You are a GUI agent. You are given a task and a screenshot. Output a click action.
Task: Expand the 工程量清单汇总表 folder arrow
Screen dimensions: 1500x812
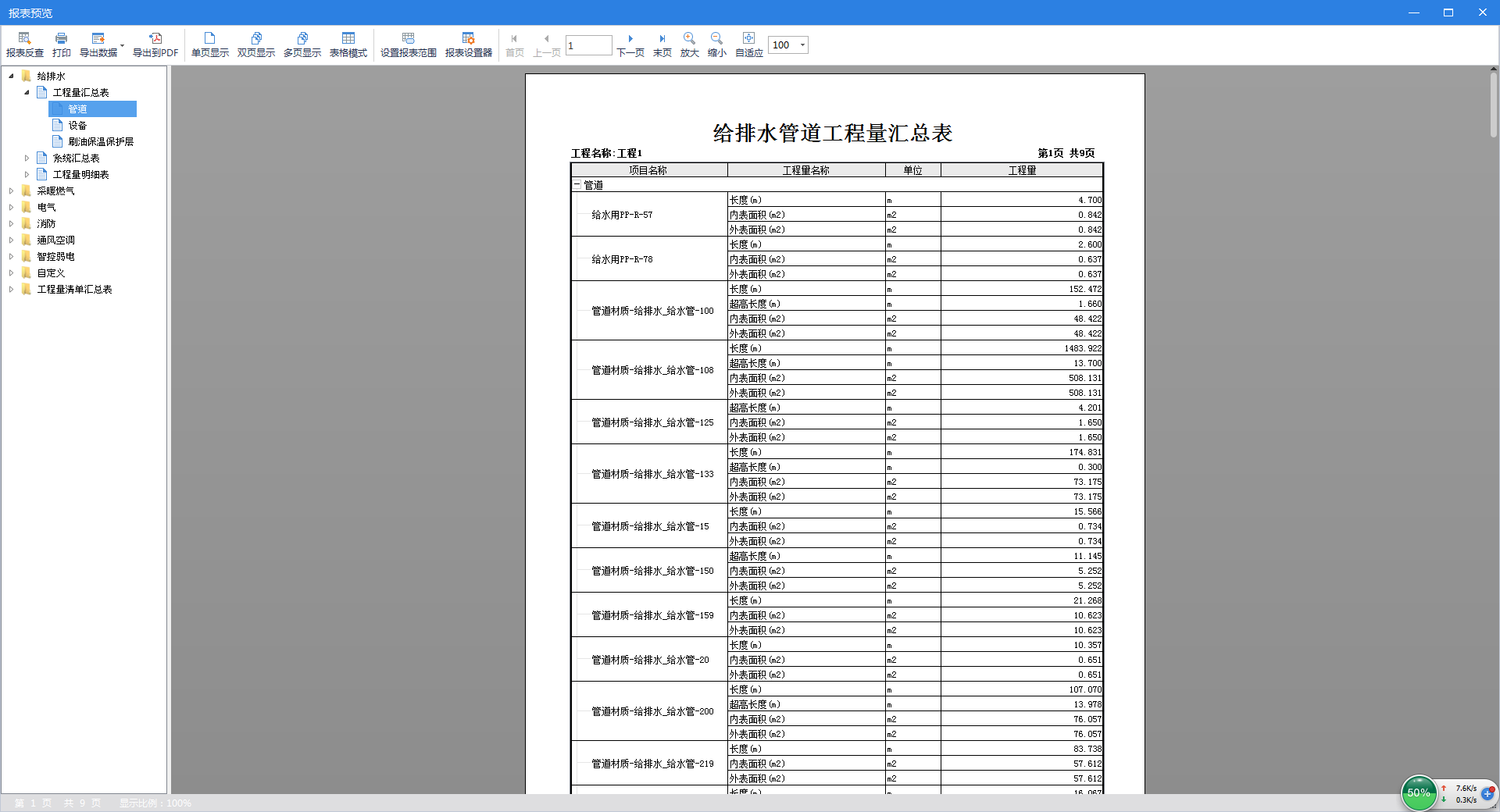pos(11,289)
